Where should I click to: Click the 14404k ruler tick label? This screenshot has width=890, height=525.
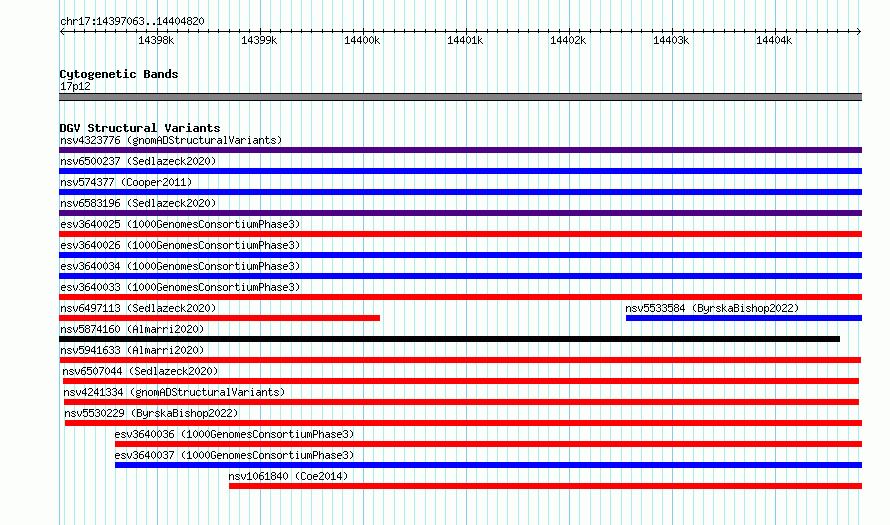pyautogui.click(x=774, y=40)
